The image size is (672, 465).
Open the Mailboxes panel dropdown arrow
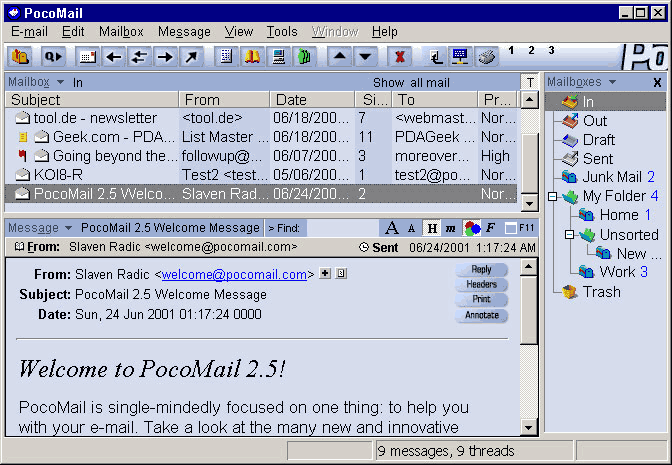pyautogui.click(x=613, y=82)
